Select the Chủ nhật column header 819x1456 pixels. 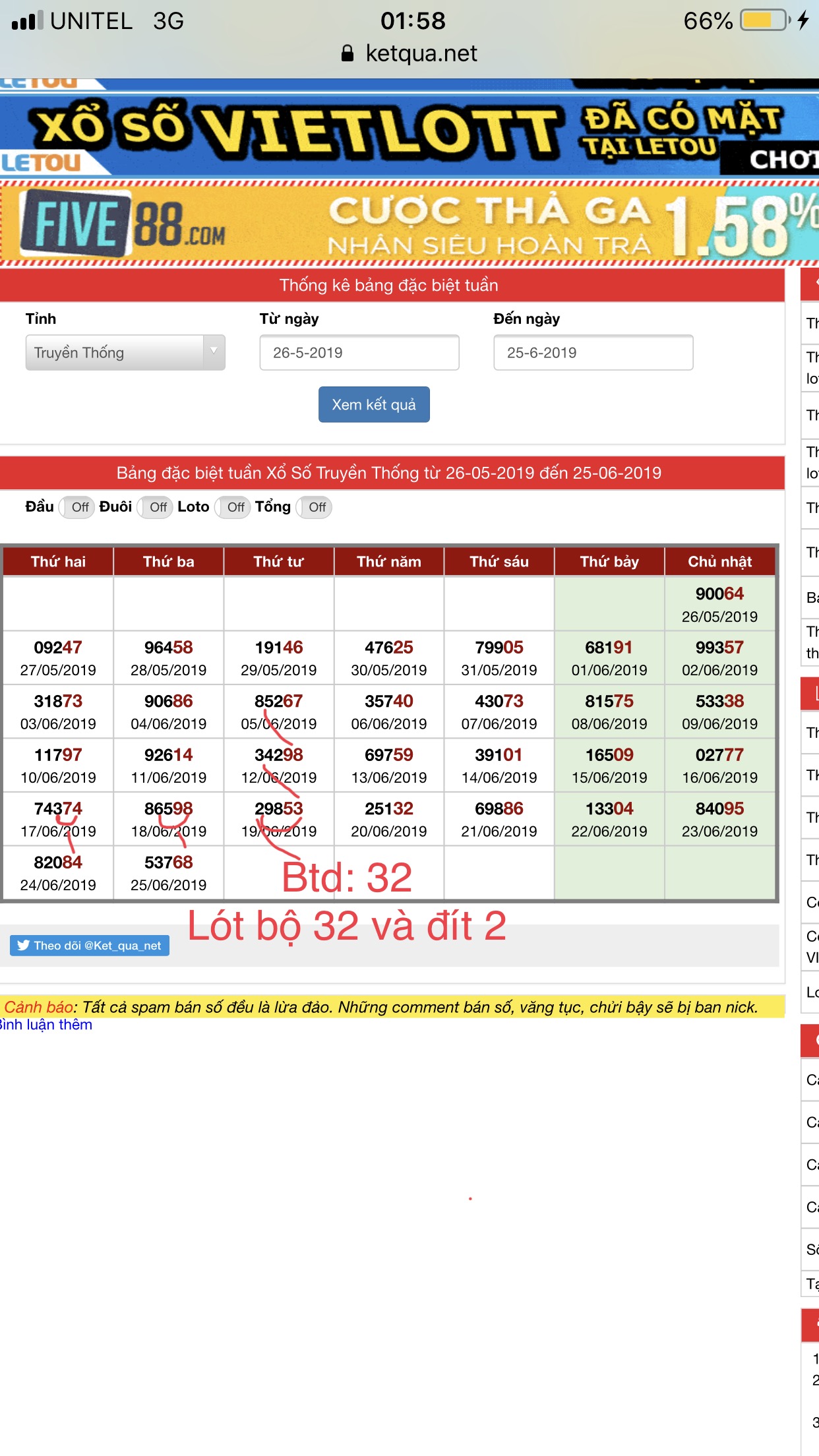pyautogui.click(x=719, y=561)
